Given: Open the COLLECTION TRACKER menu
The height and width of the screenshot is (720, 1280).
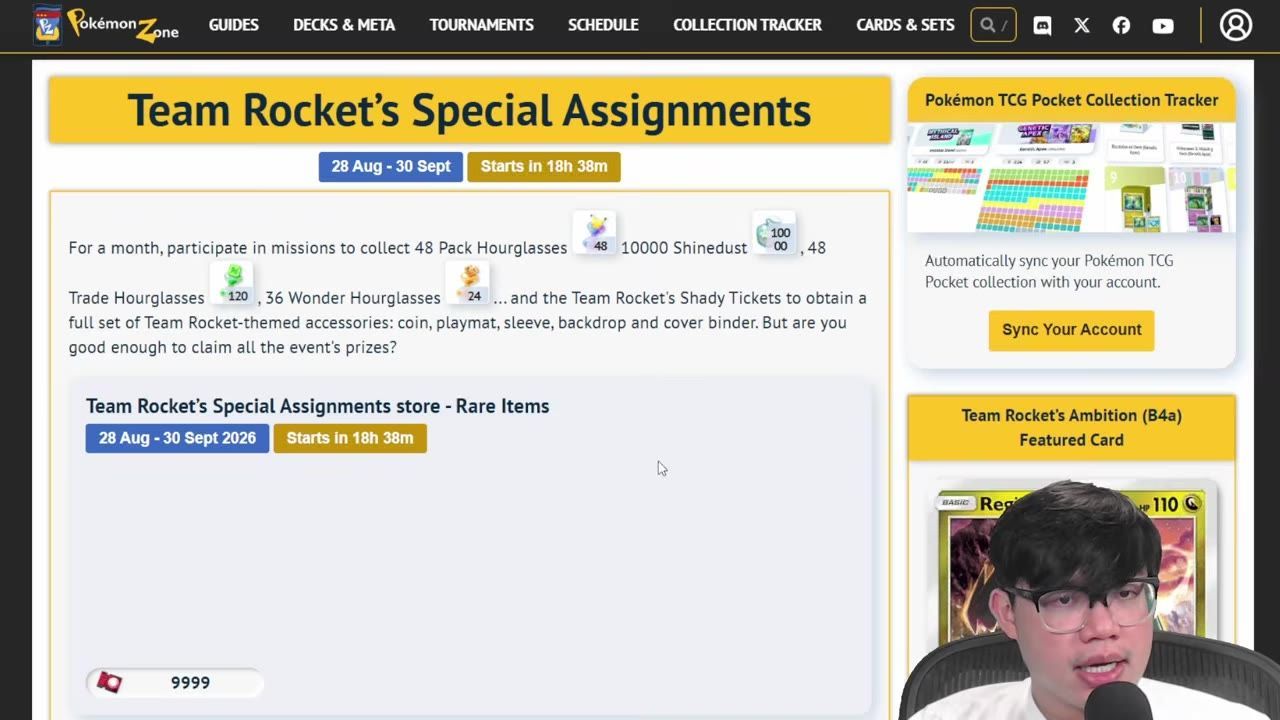Looking at the screenshot, I should [748, 25].
